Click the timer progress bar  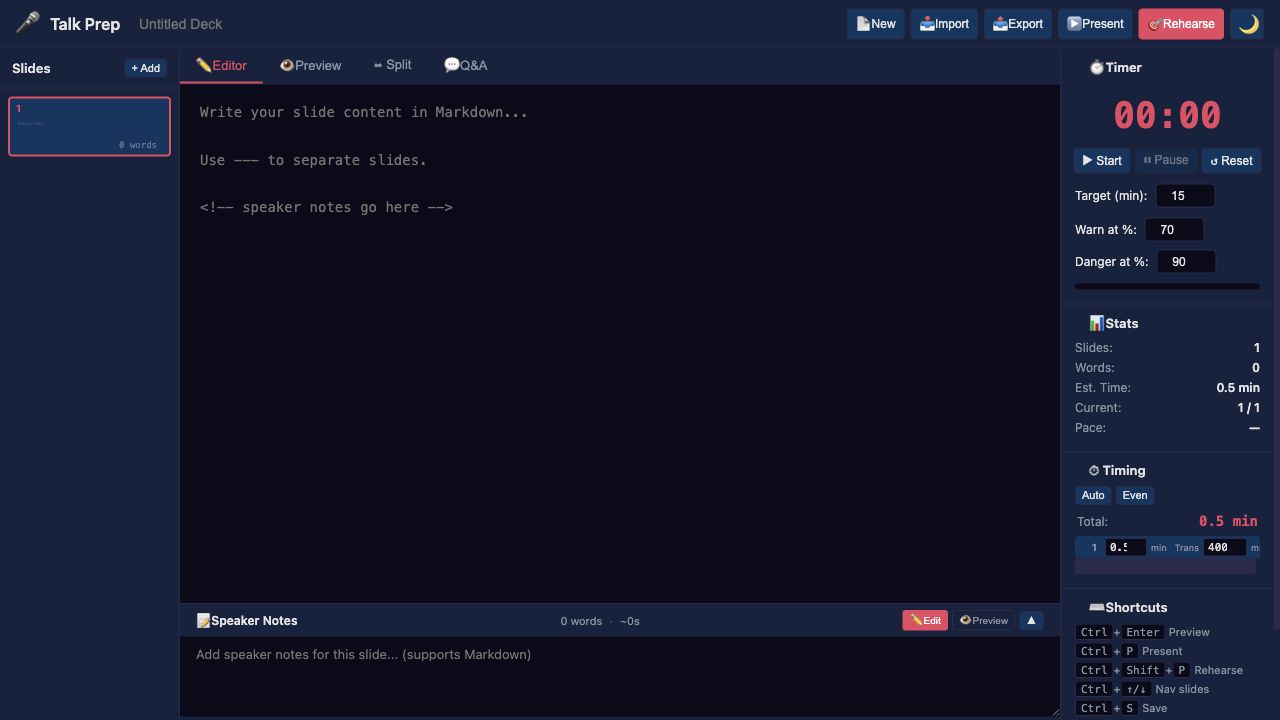1167,286
